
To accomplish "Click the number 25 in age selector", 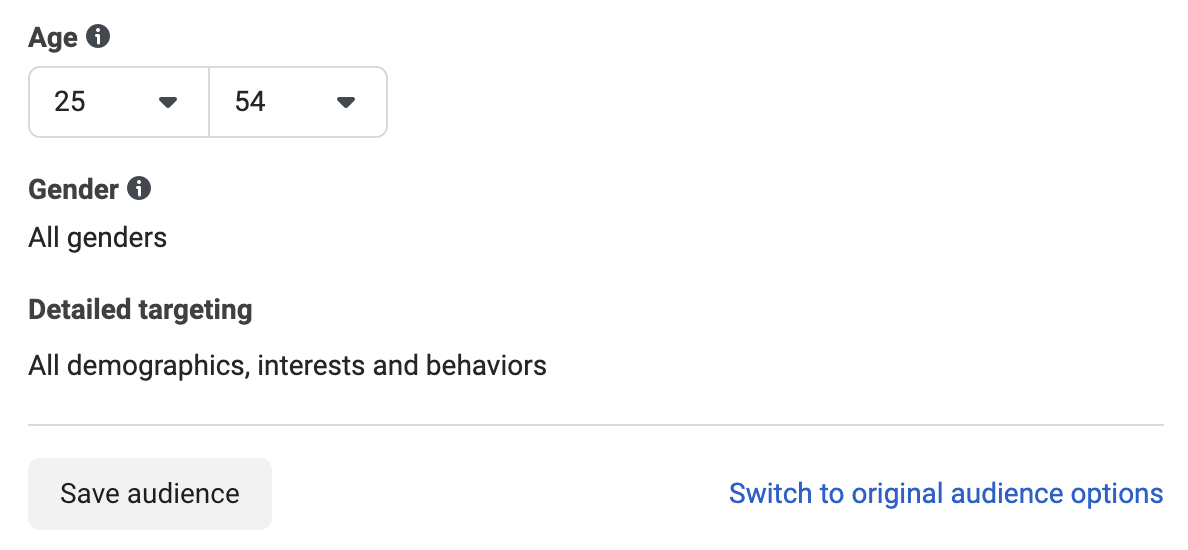I will [x=70, y=102].
